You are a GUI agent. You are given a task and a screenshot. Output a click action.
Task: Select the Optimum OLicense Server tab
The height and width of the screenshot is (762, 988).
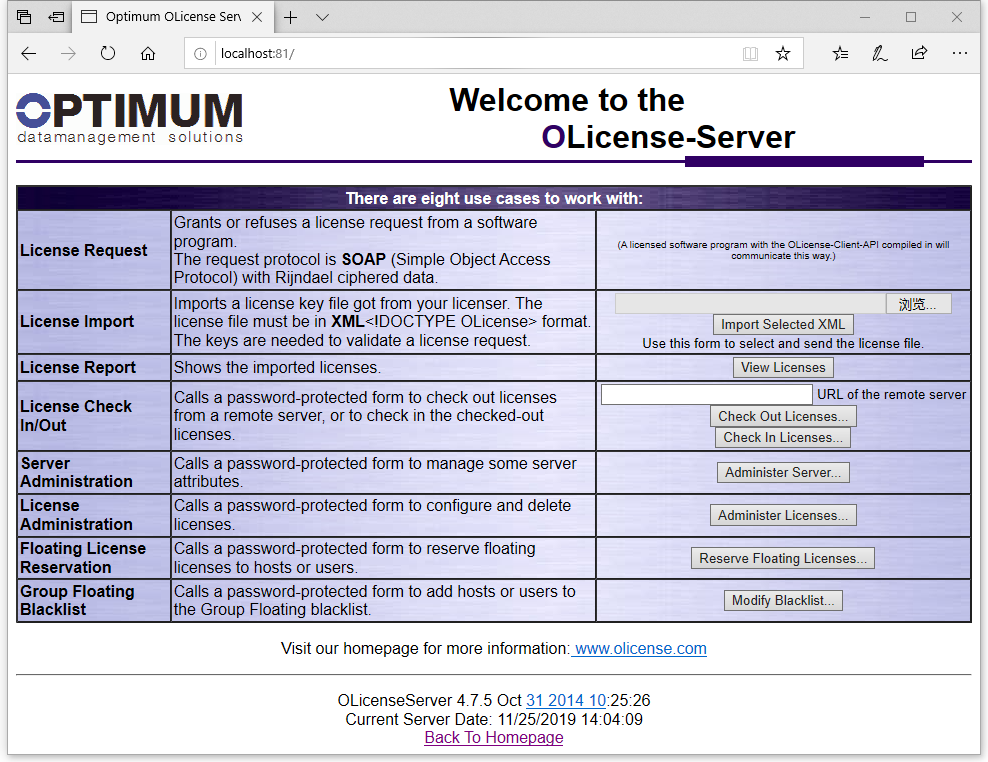pos(171,17)
